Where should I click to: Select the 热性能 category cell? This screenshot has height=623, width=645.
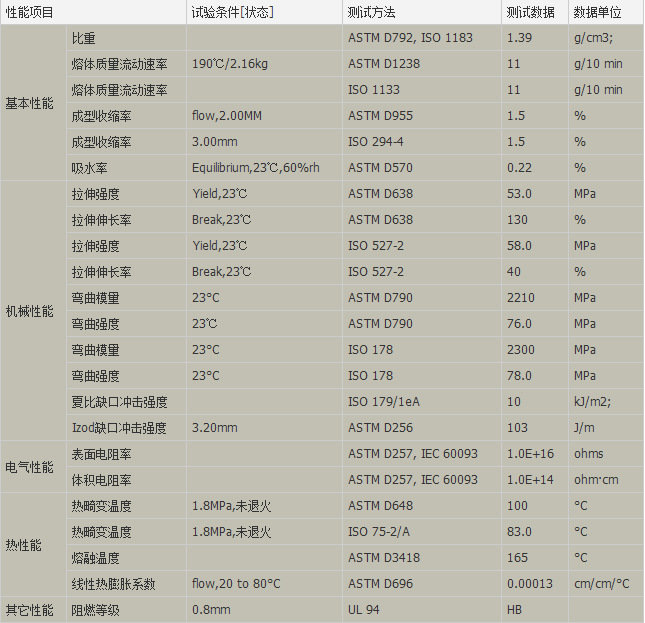pyautogui.click(x=33, y=545)
